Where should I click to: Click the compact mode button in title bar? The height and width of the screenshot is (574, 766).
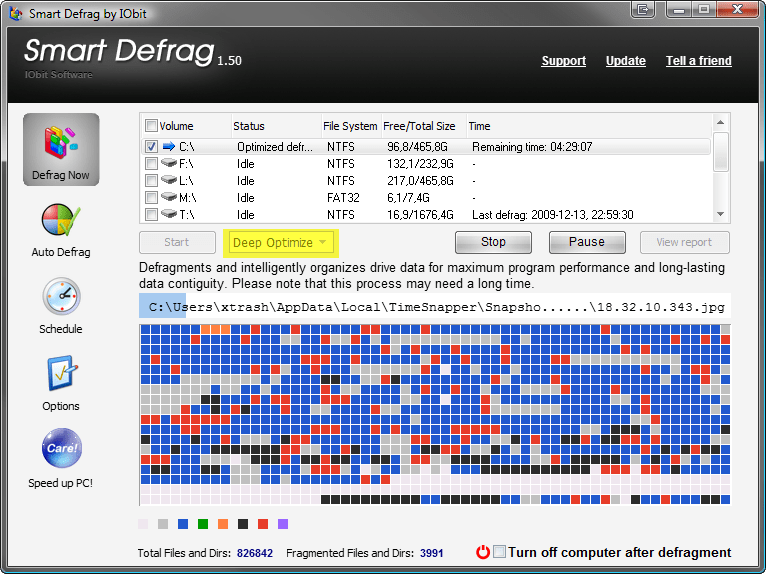[x=643, y=9]
